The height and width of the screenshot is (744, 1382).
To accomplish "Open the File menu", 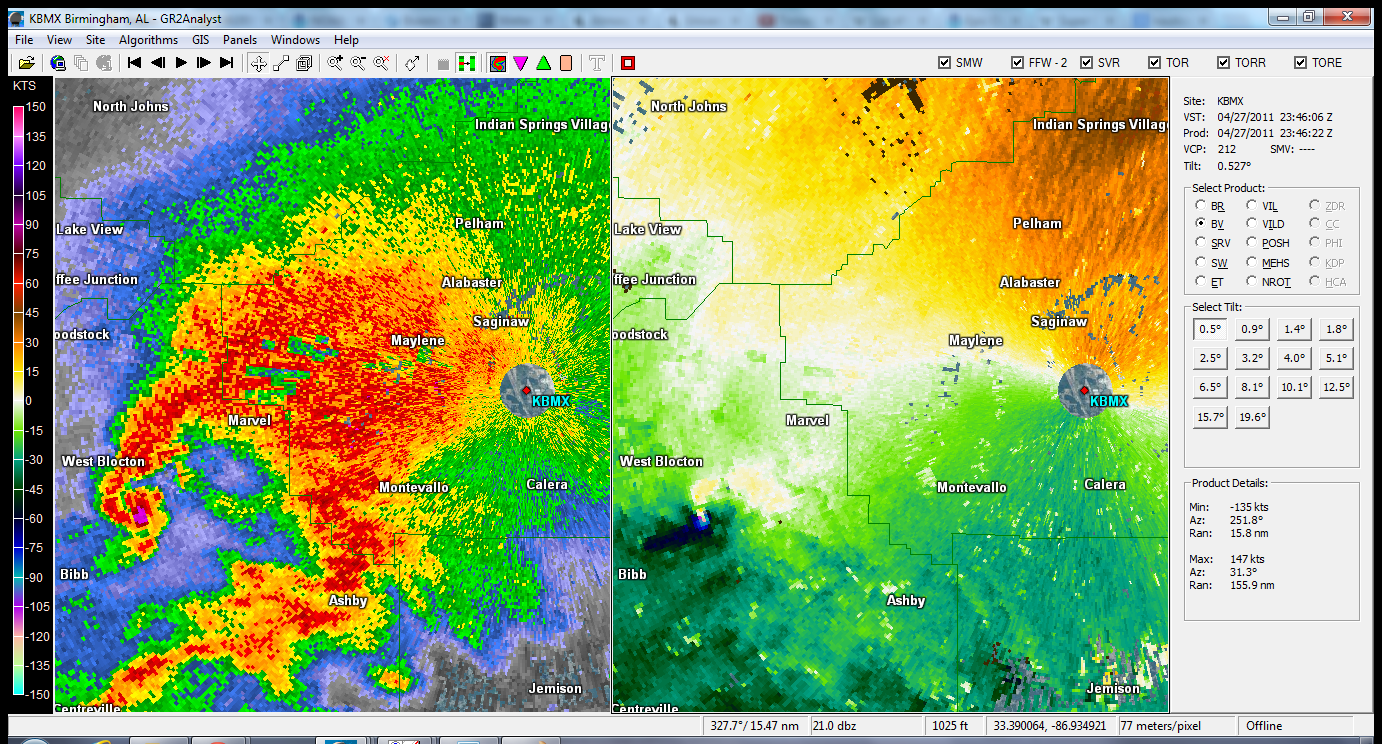I will click(x=24, y=40).
